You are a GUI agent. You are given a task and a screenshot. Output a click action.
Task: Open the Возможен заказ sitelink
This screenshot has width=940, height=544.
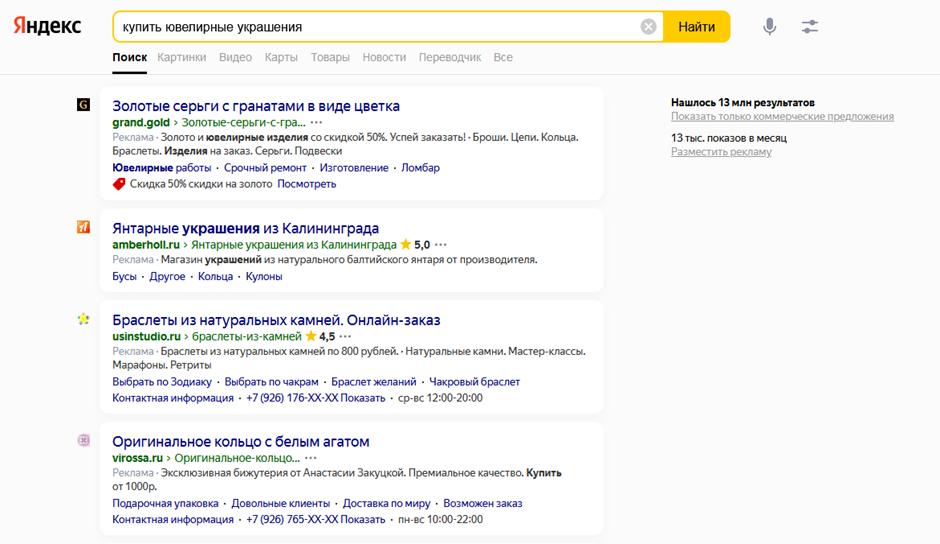tap(483, 504)
